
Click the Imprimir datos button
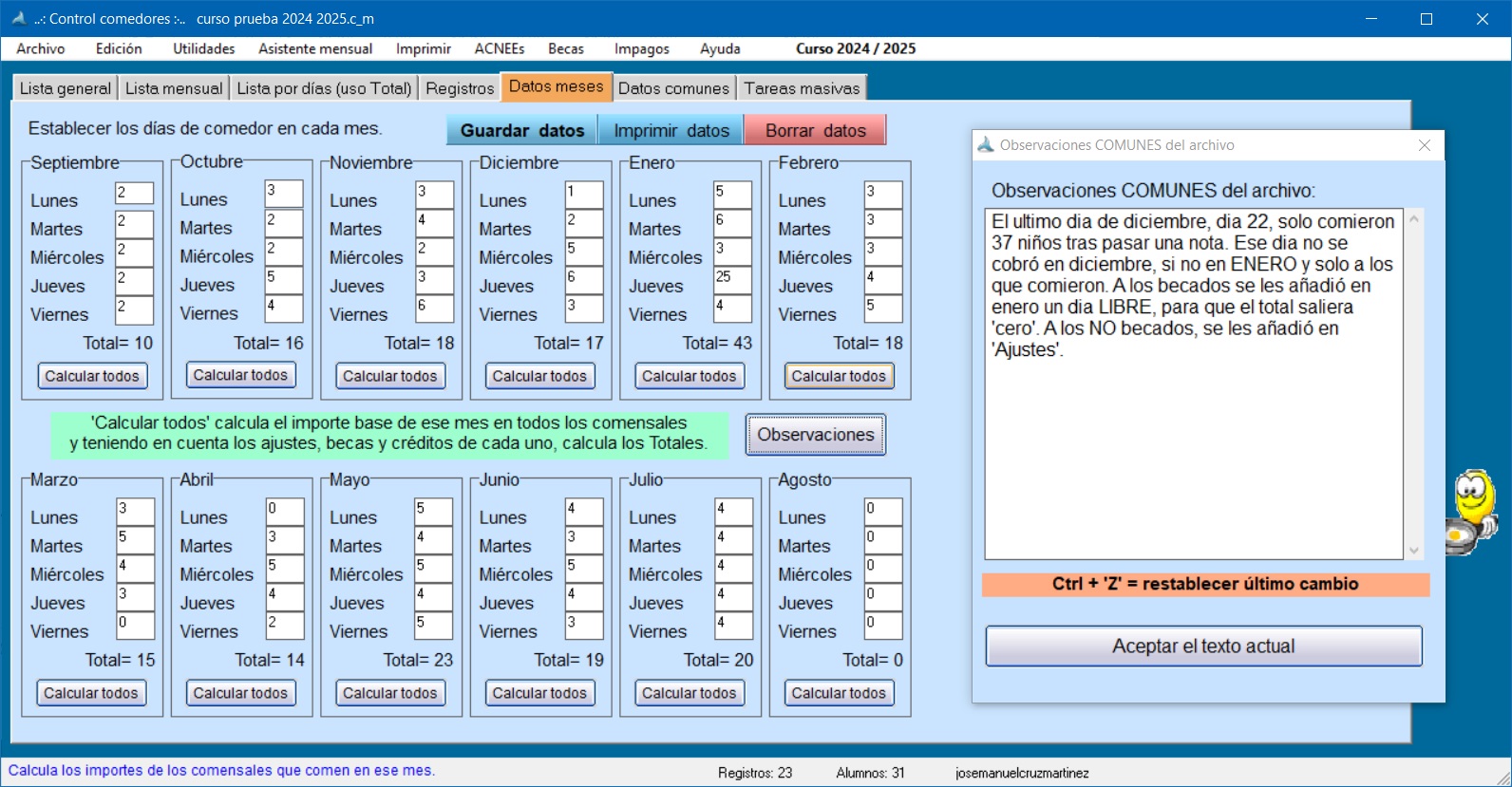[x=671, y=130]
